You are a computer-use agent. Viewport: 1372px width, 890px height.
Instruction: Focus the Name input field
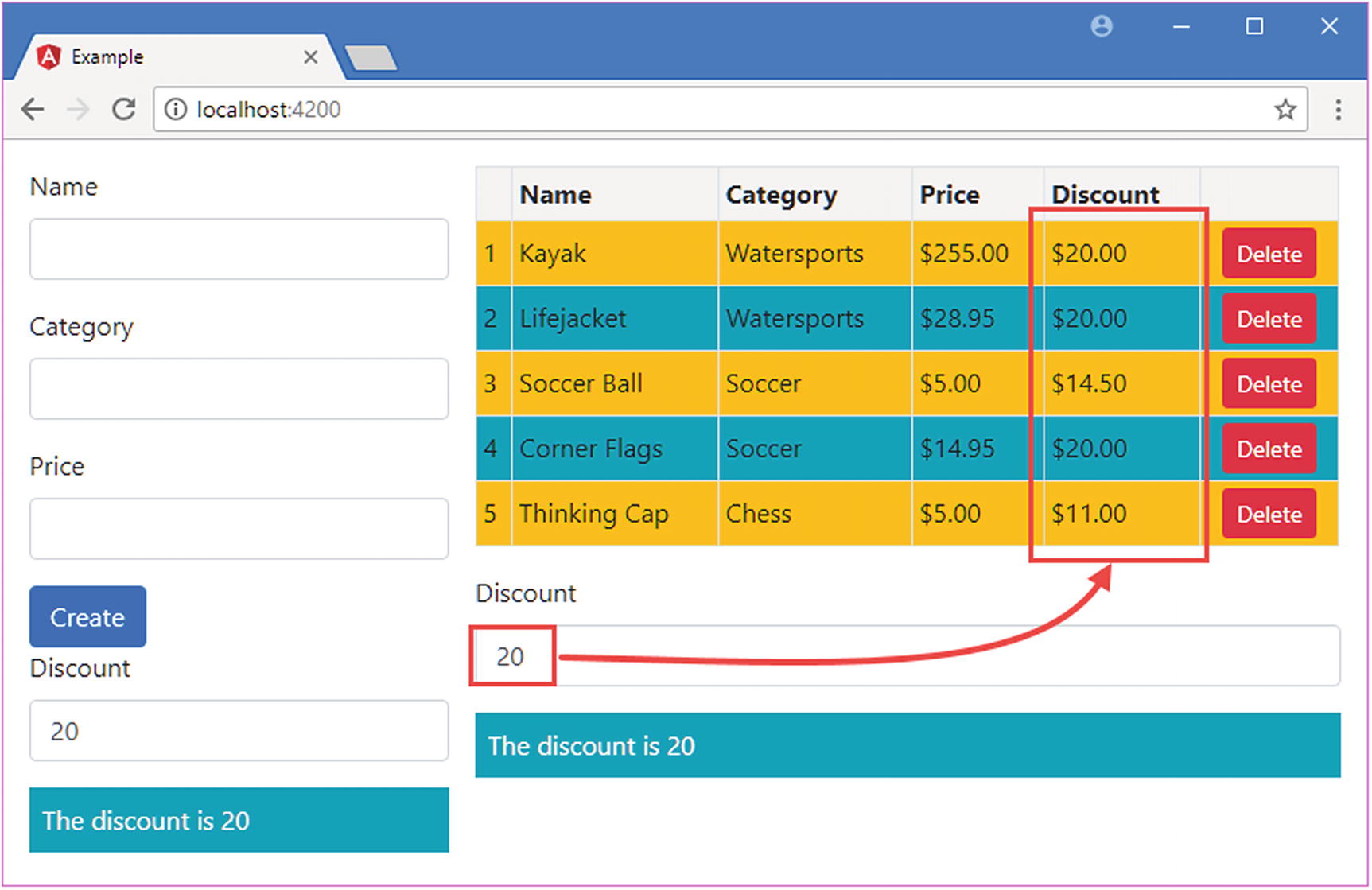(239, 249)
